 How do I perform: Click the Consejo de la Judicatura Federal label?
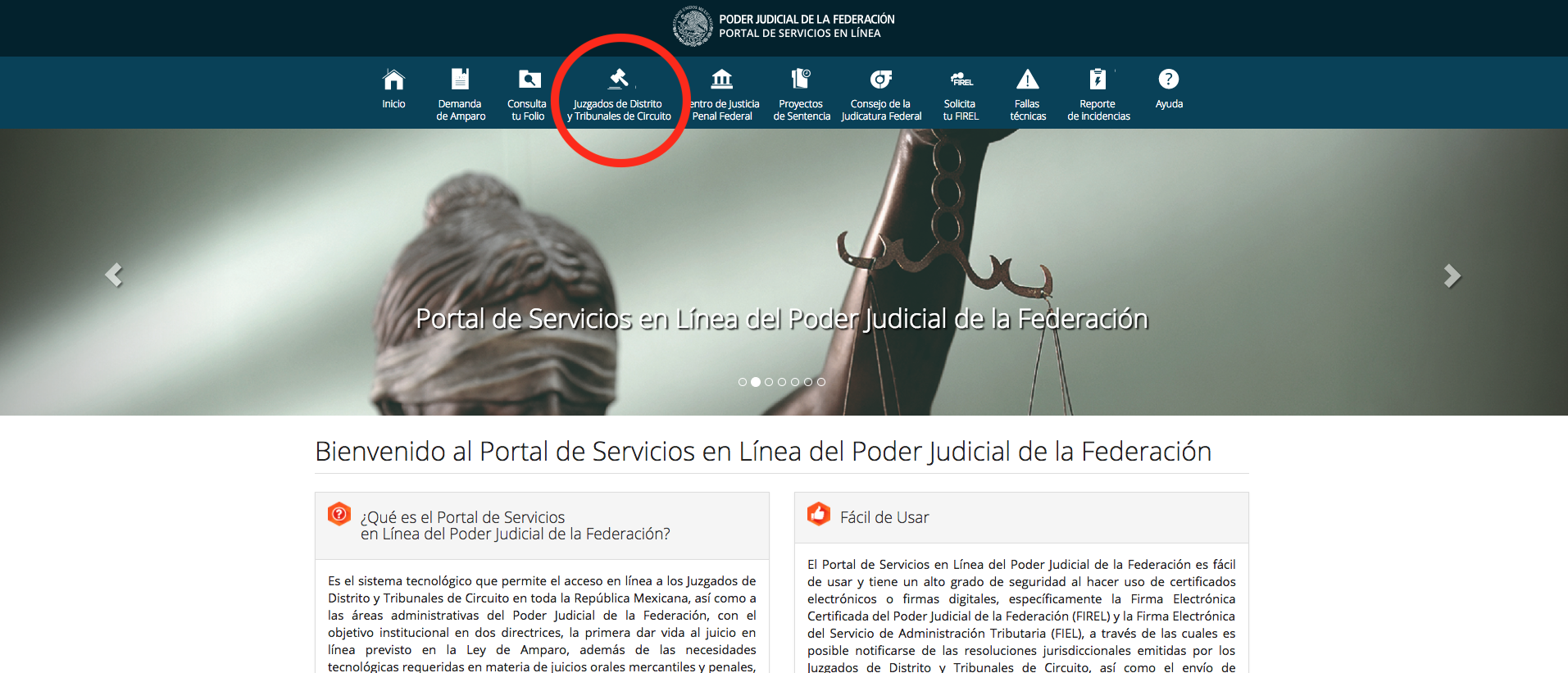pos(881,110)
